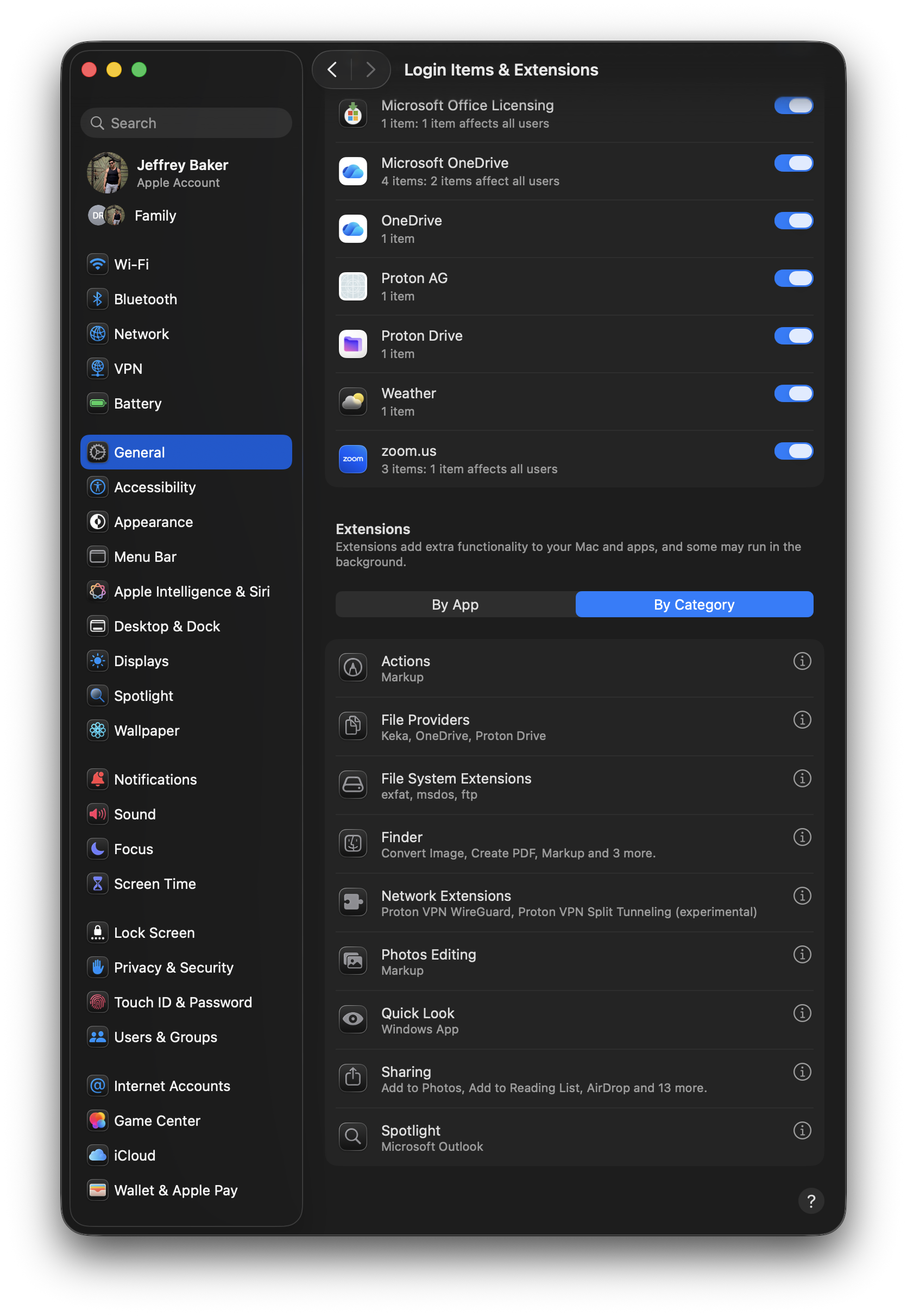
Task: Toggle off Microsoft OneDrive login item
Action: pyautogui.click(x=793, y=163)
